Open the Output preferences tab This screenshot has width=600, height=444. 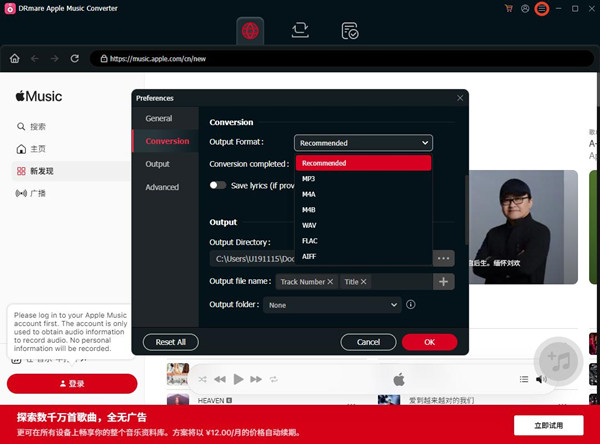[165, 164]
